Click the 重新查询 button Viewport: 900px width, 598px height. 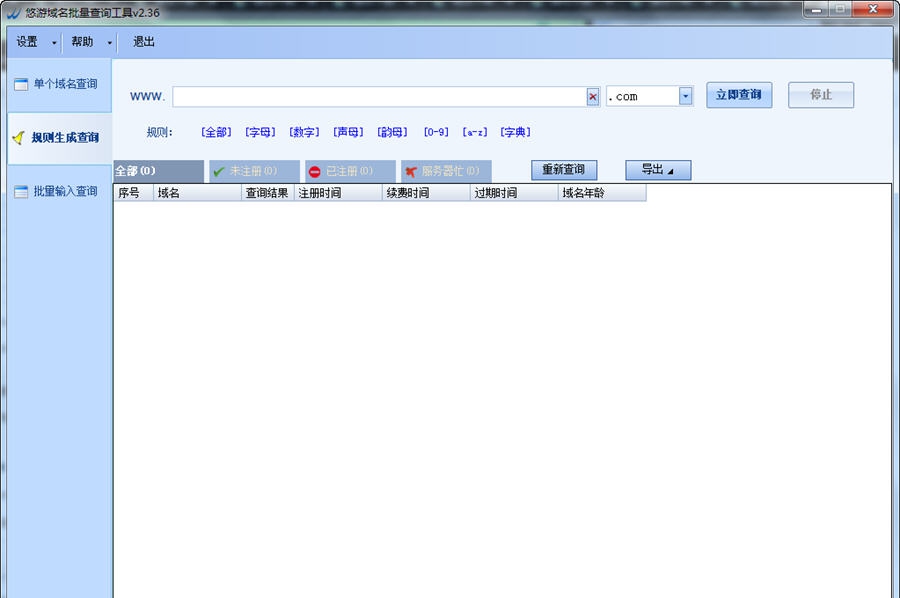564,170
